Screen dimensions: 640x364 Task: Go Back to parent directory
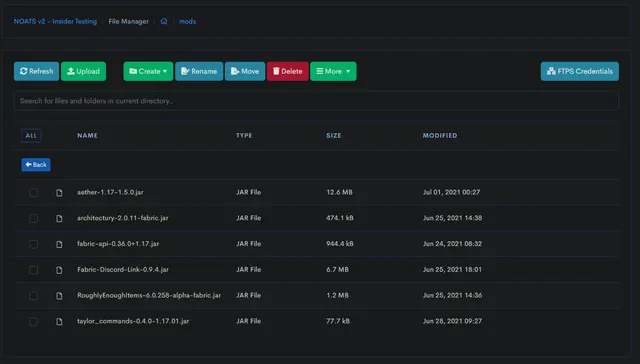36,164
